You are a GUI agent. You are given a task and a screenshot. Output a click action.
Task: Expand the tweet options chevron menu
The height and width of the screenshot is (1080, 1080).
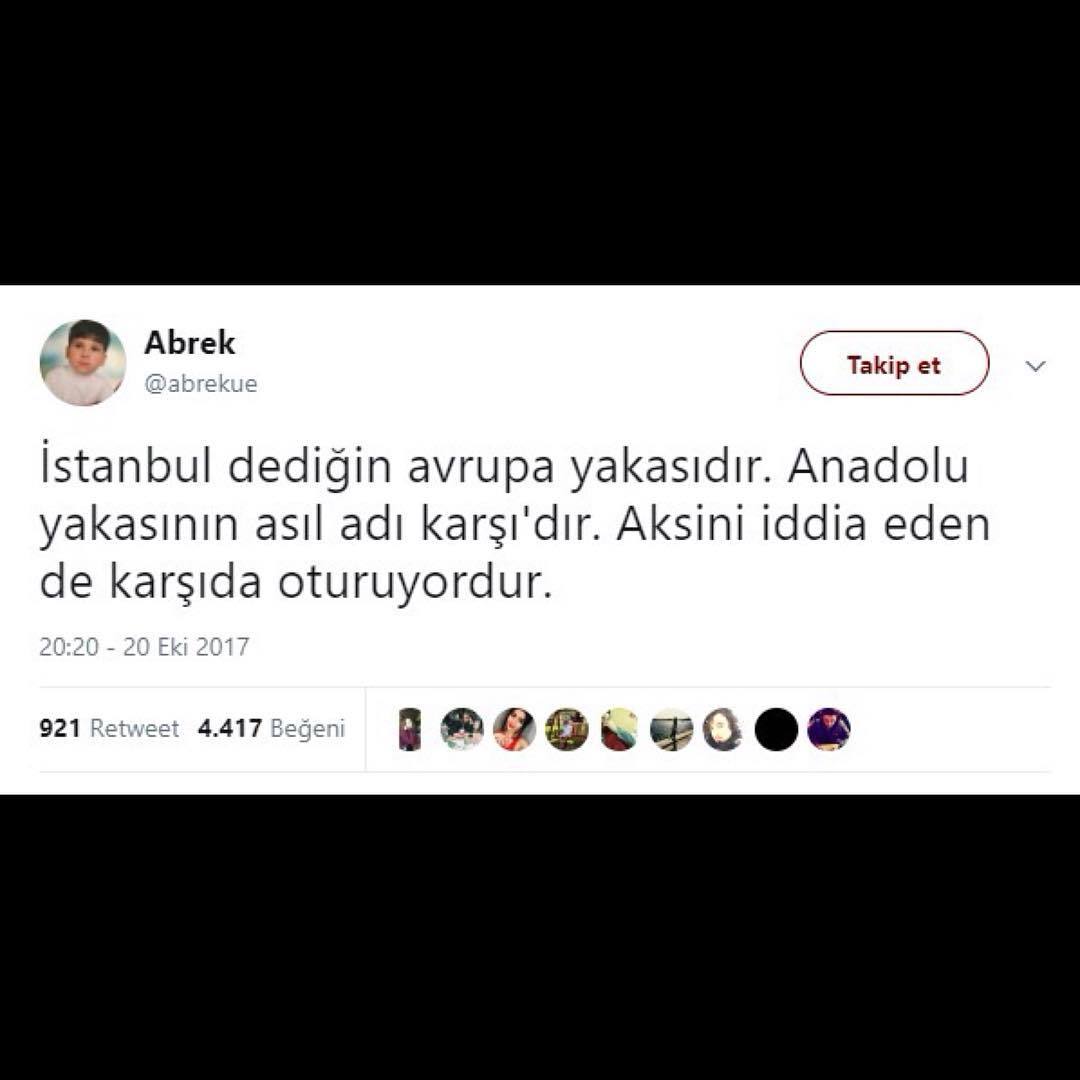1036,366
